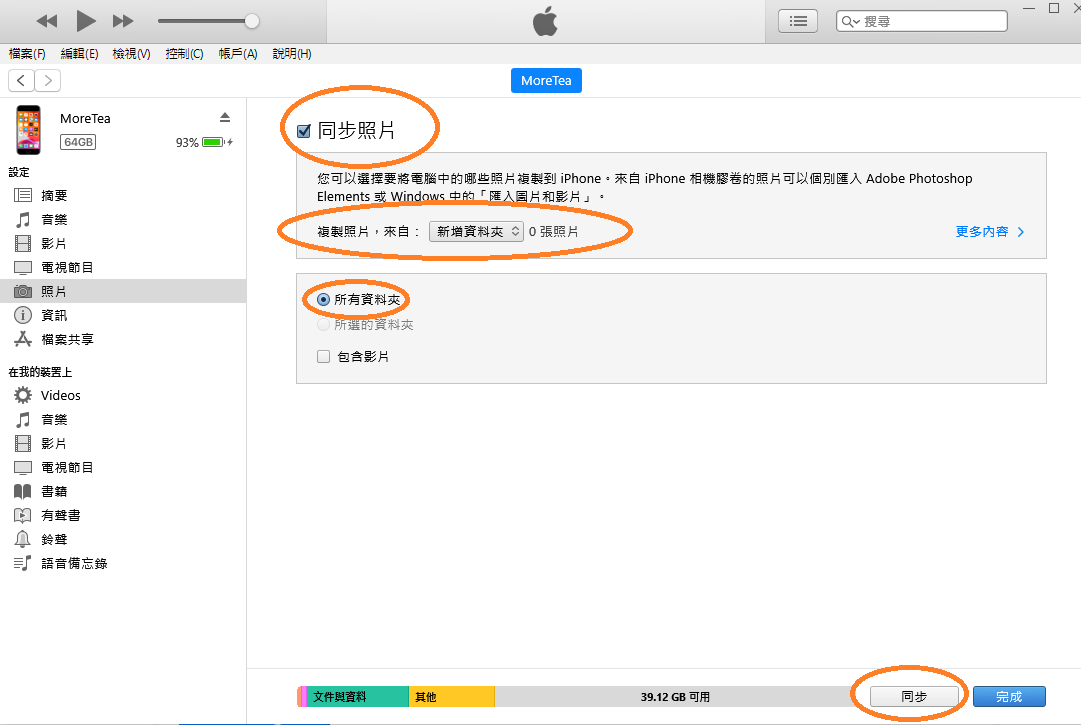Click the 搜尋 search field
1081x725 pixels.
pos(922,21)
